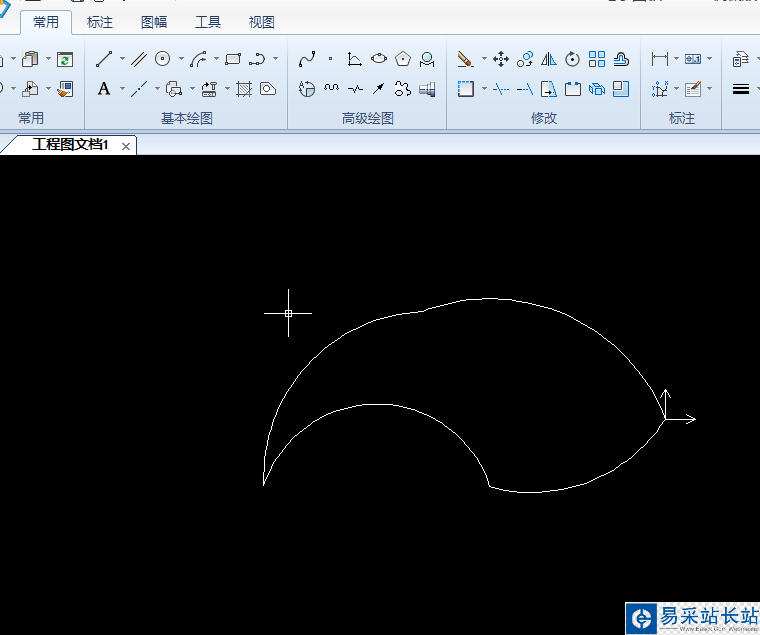Click the 基本绘图 group label

(x=187, y=118)
